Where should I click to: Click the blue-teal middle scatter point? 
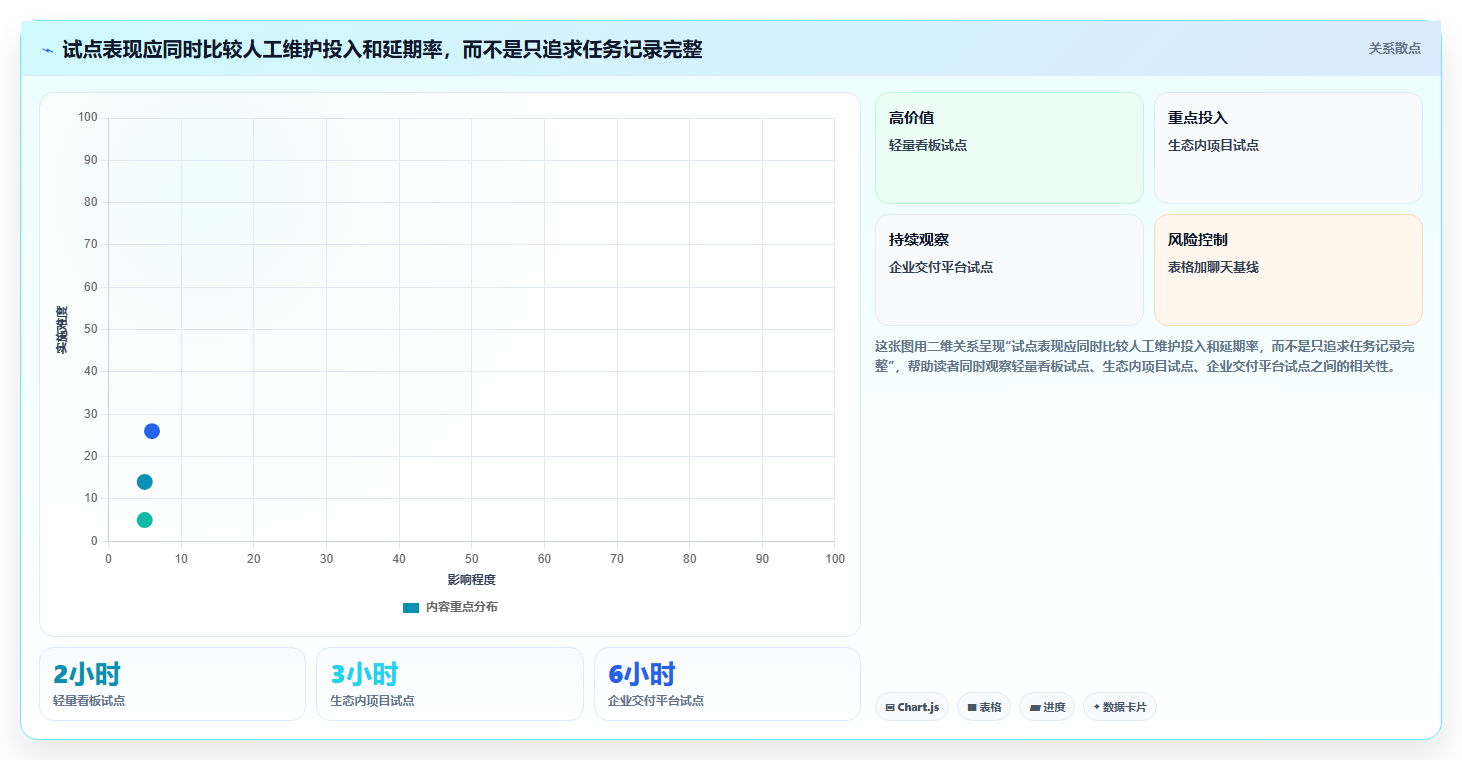[145, 482]
